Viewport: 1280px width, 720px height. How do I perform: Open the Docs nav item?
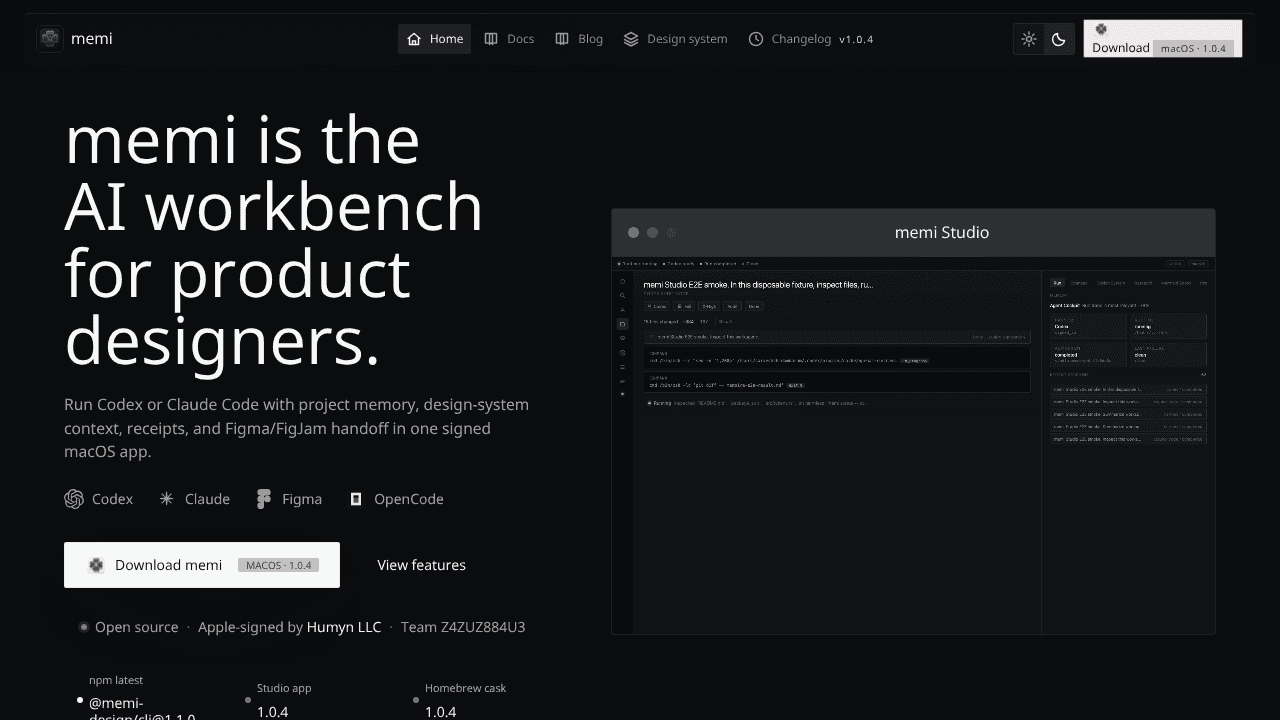pos(509,39)
